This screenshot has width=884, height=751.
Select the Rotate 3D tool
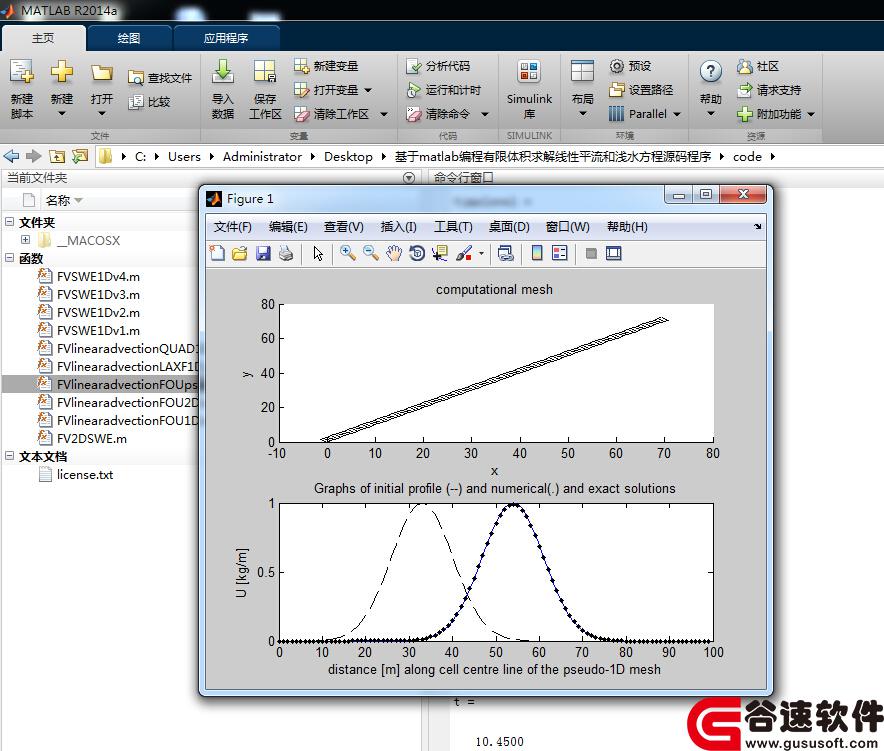coord(417,253)
